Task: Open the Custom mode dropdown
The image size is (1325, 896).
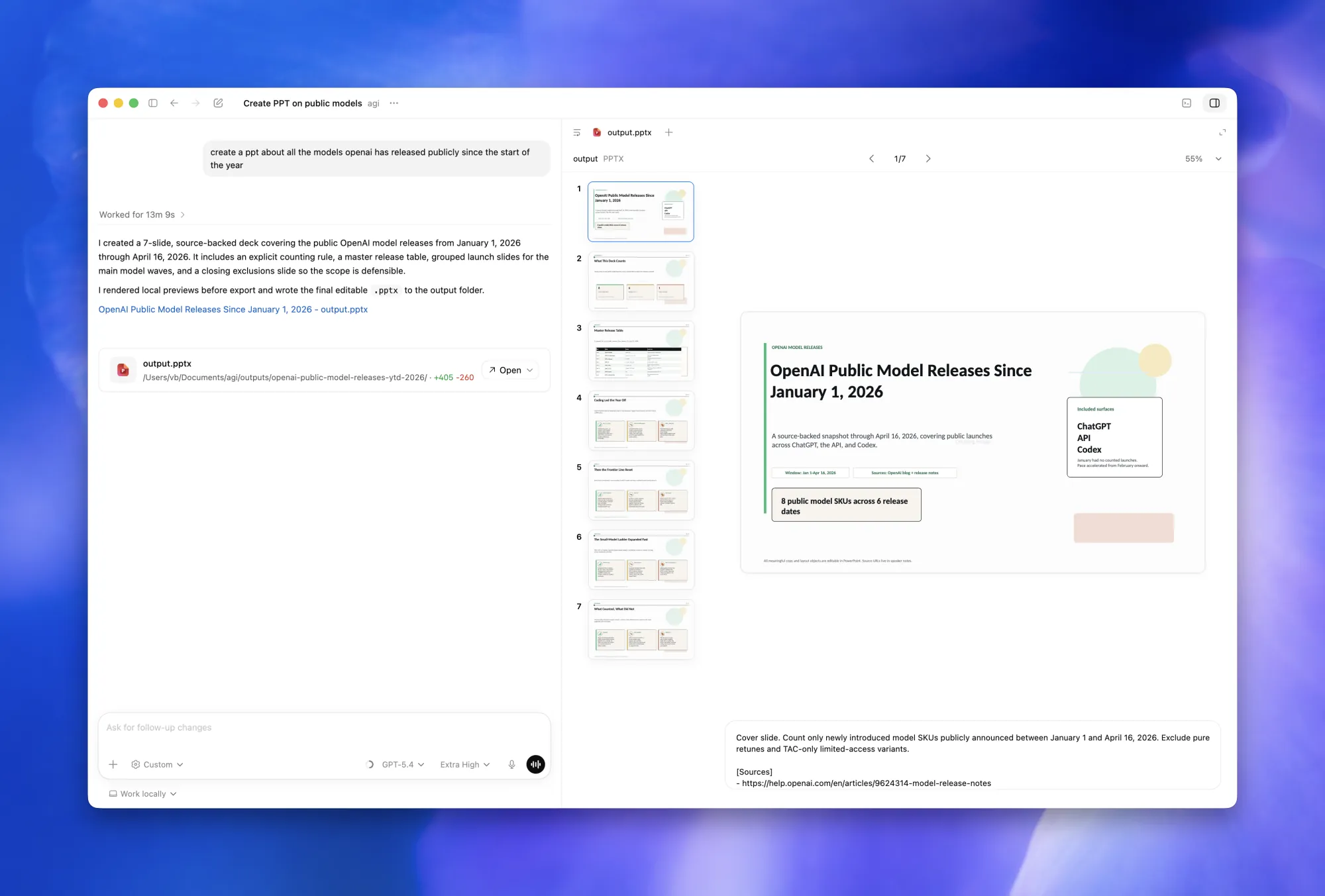Action: [158, 764]
